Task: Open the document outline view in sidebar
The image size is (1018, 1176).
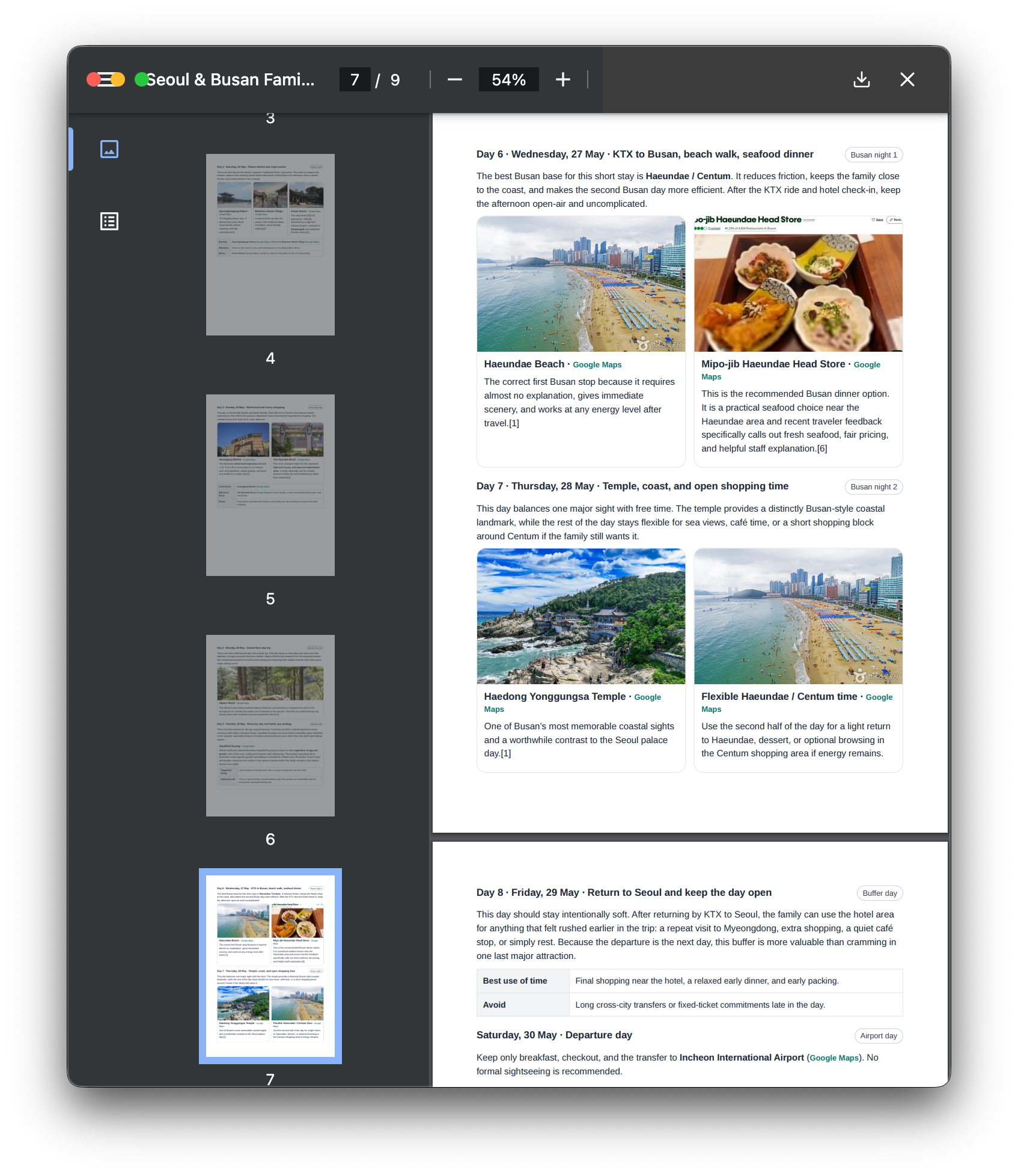Action: coord(109,221)
